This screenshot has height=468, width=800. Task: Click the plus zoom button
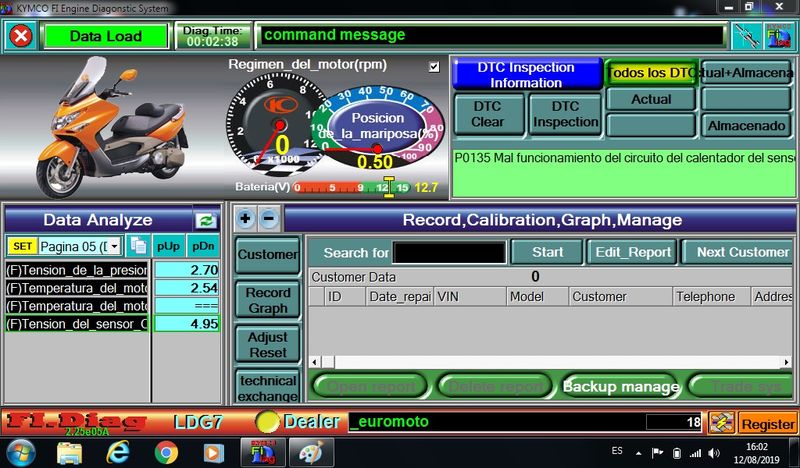coord(245,218)
